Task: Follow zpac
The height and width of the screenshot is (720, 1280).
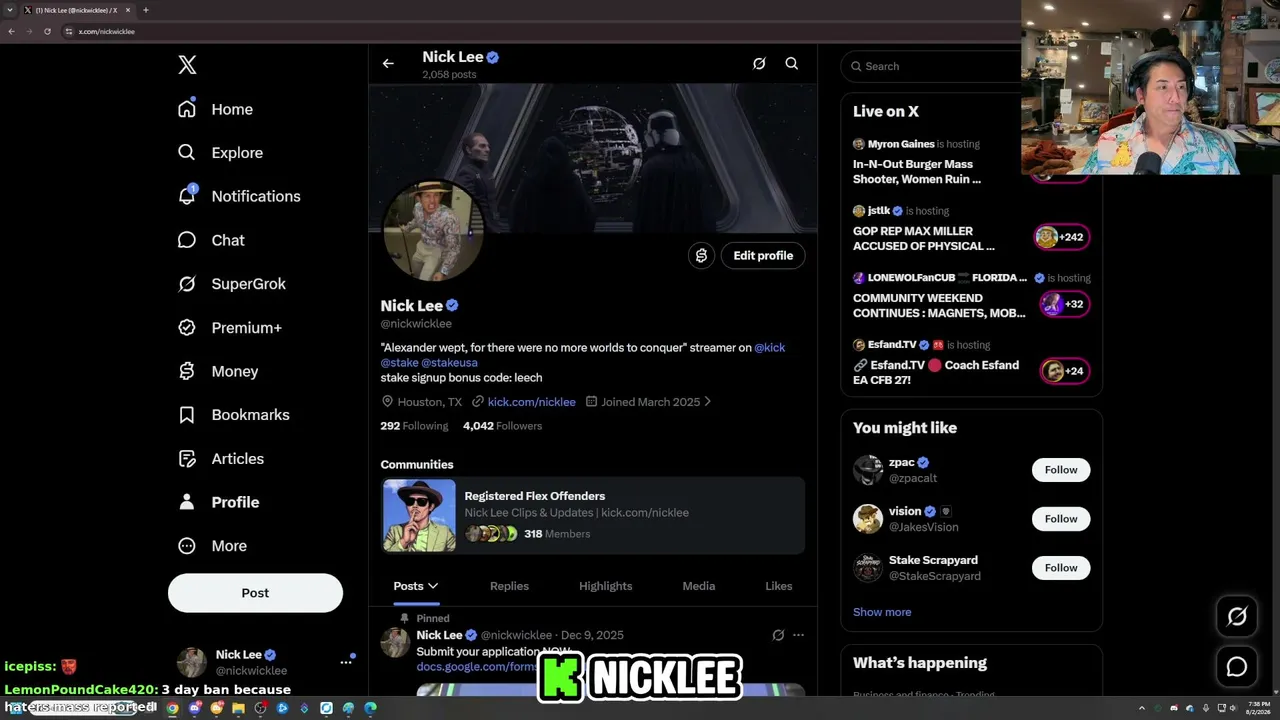Action: (1061, 470)
